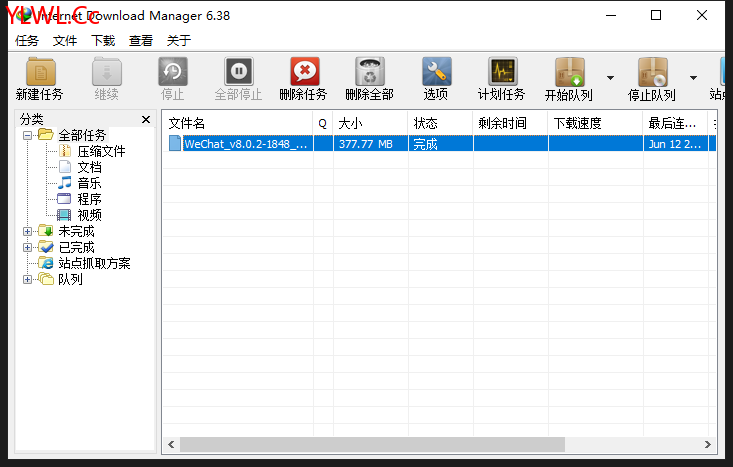Viewport: 733px width, 467px height.
Task: Sort by 大小 column header
Action: pyautogui.click(x=370, y=123)
